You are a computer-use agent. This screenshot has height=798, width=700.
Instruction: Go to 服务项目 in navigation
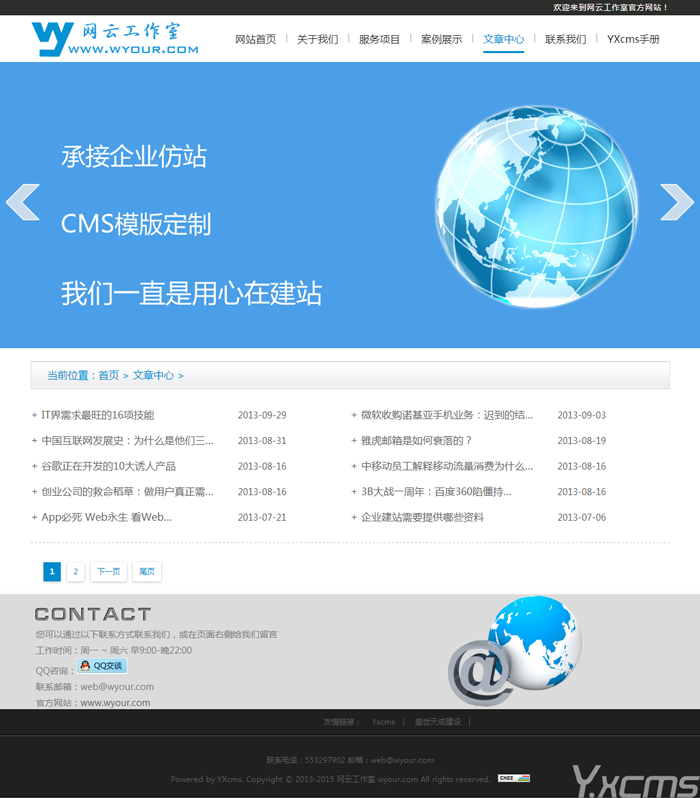click(x=379, y=39)
